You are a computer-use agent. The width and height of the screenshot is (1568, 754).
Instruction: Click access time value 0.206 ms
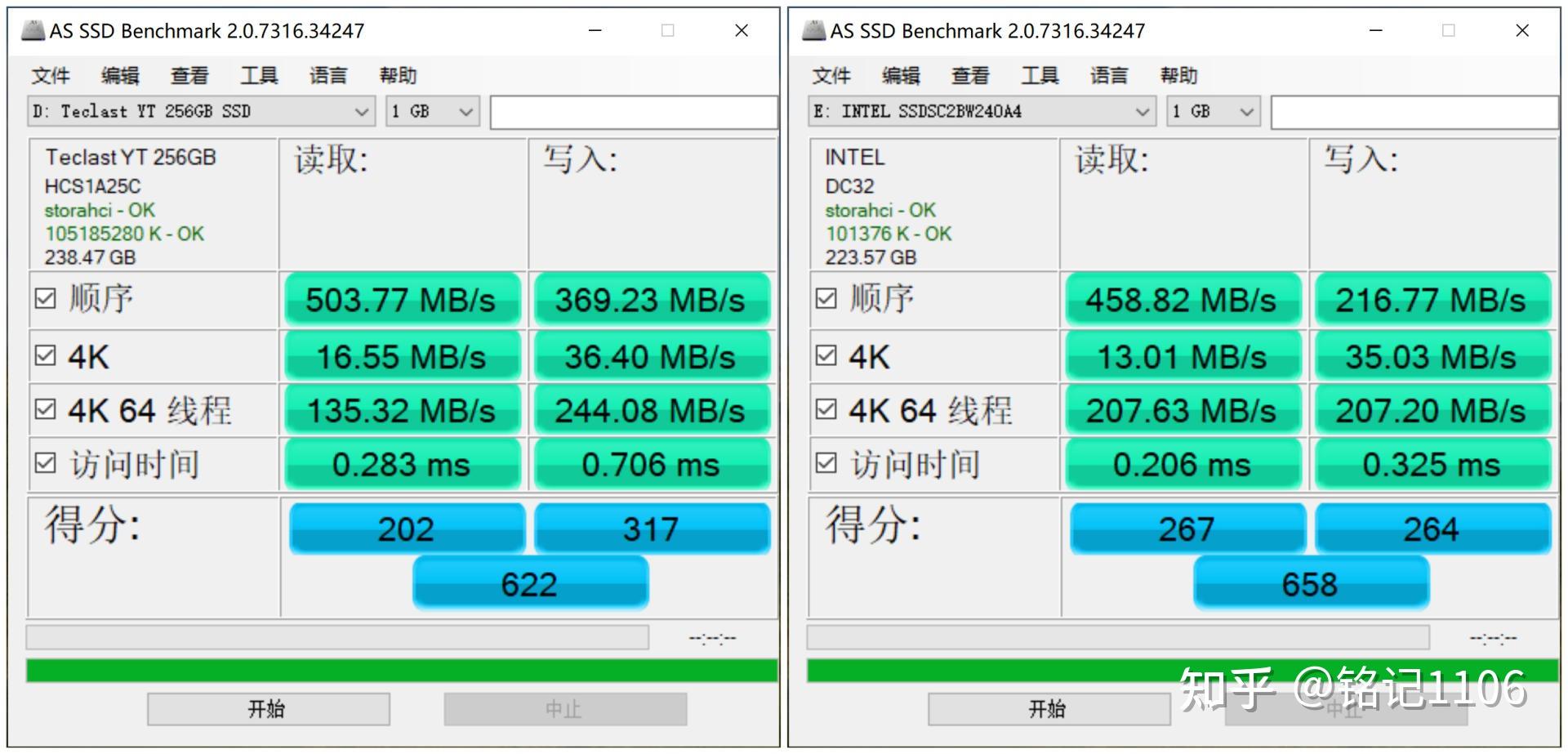(1183, 464)
